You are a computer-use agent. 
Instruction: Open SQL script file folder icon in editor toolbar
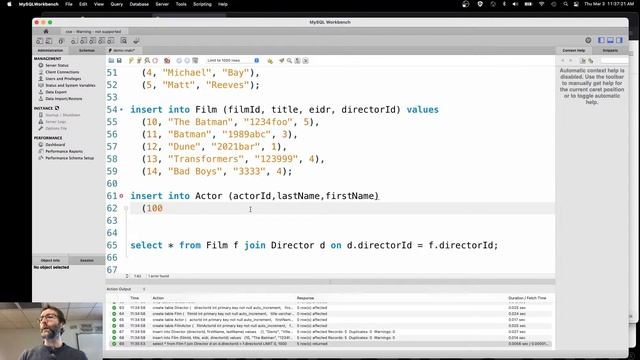(x=111, y=60)
